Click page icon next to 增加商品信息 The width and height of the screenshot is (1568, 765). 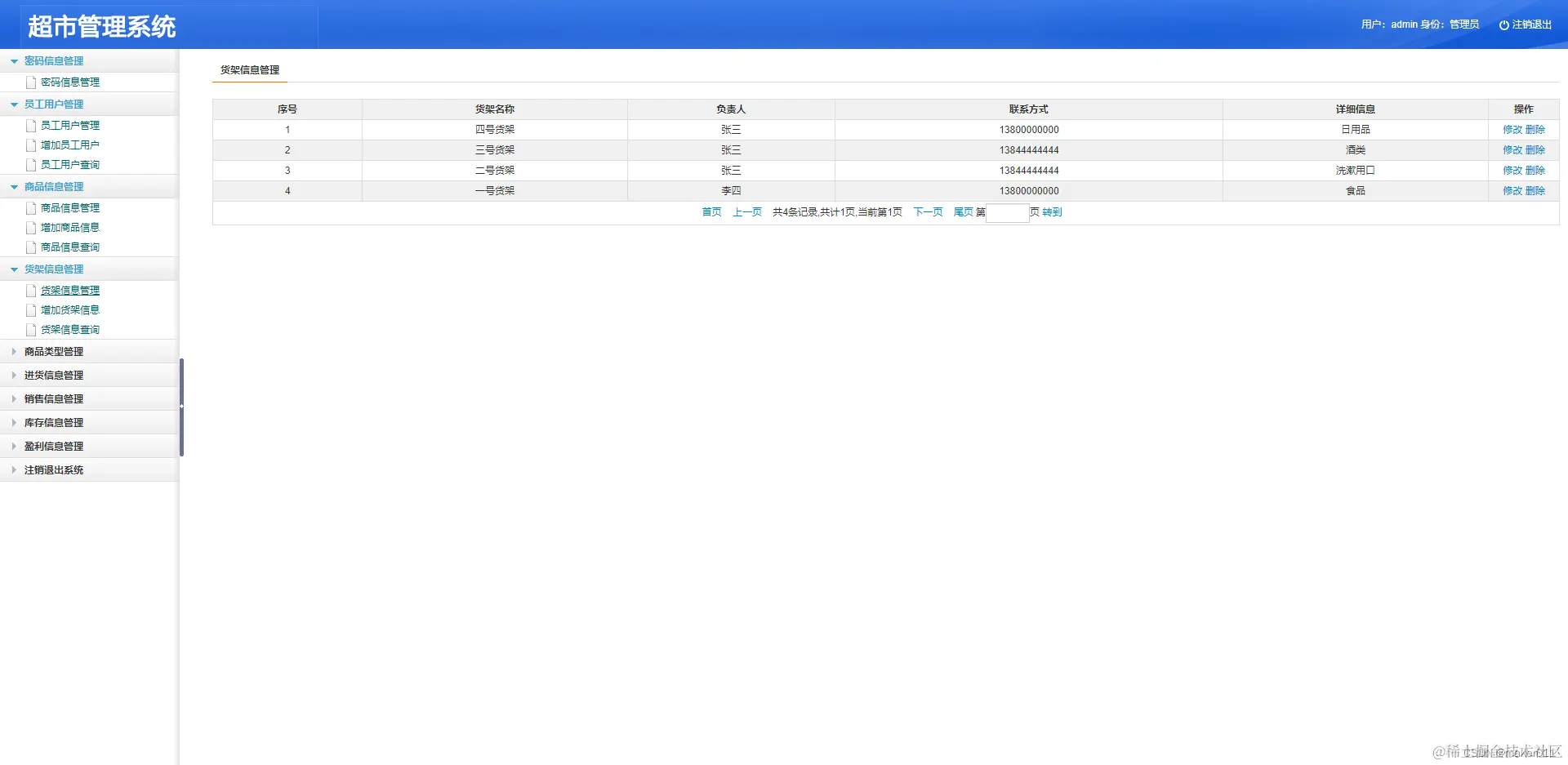pyautogui.click(x=31, y=228)
